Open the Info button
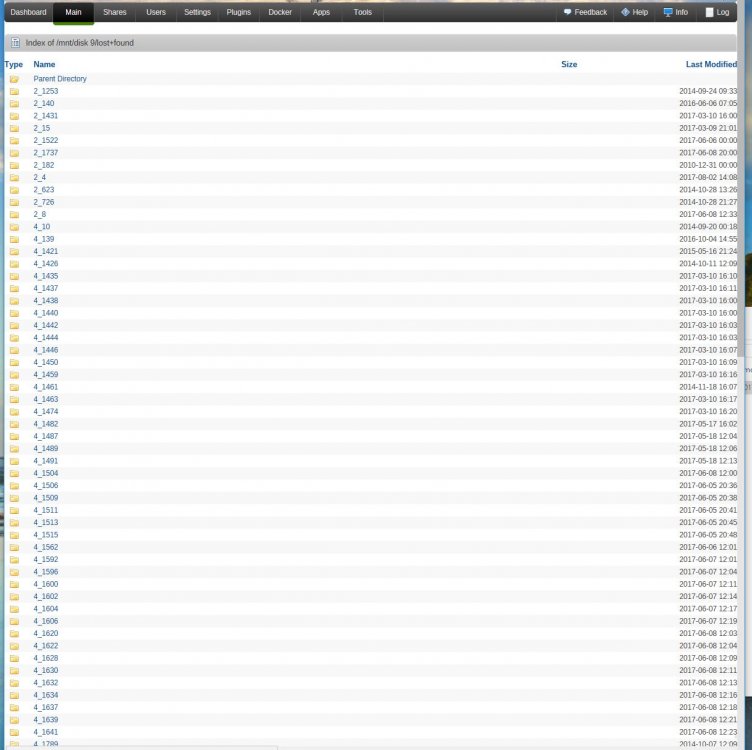 [675, 12]
